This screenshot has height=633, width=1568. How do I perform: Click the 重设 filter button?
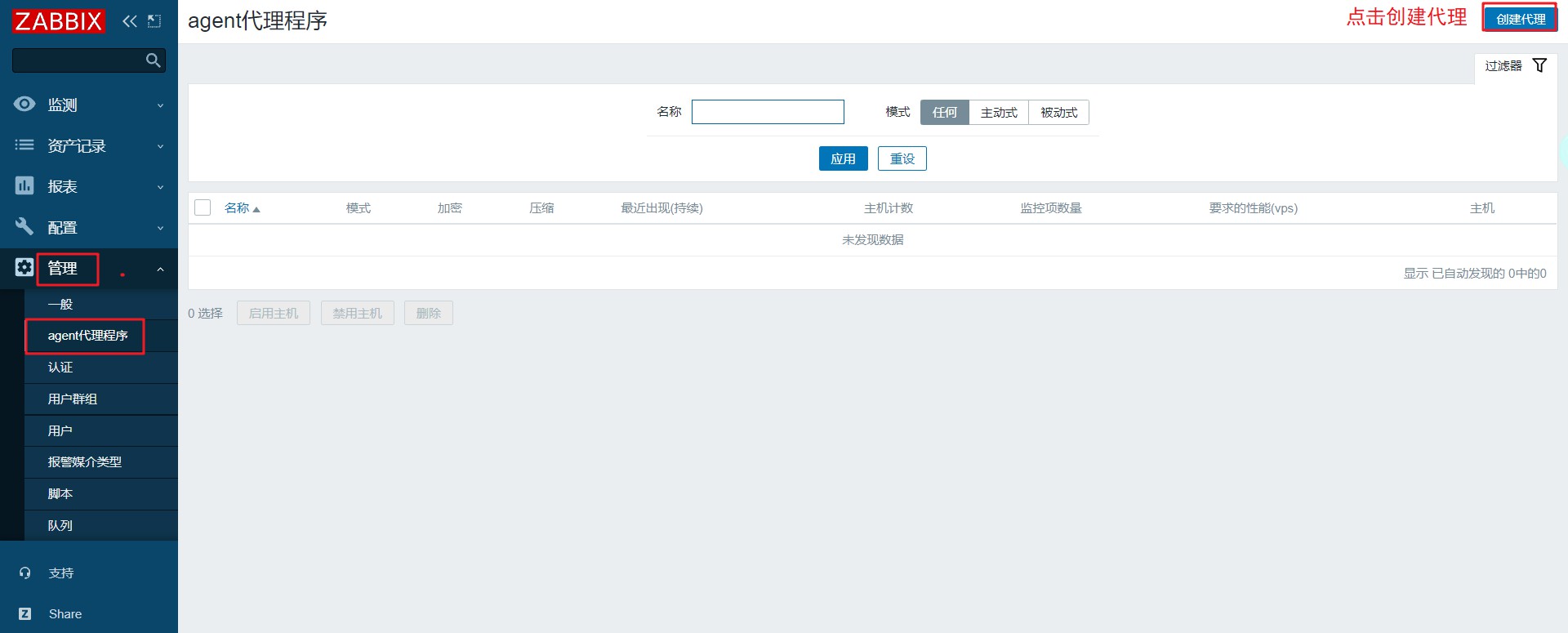click(902, 158)
